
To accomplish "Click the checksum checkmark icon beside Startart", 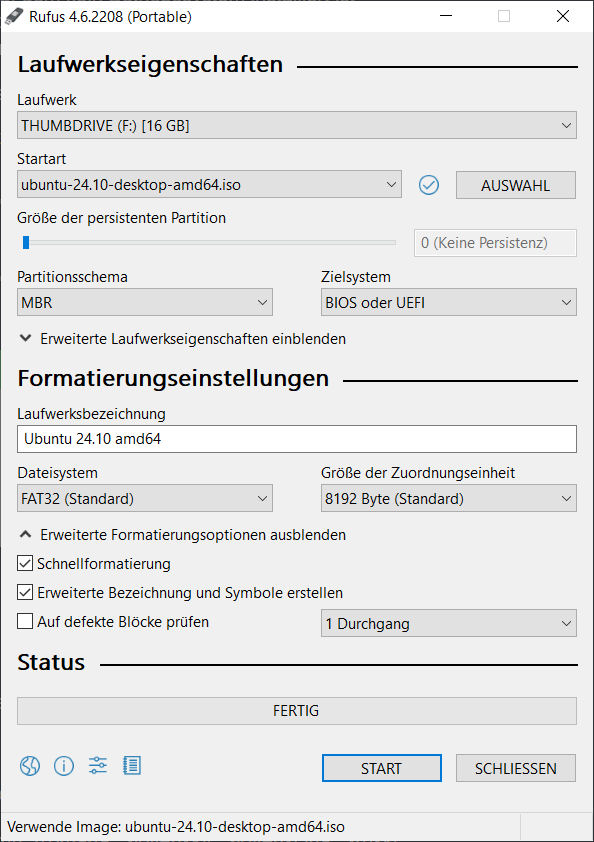I will (429, 185).
